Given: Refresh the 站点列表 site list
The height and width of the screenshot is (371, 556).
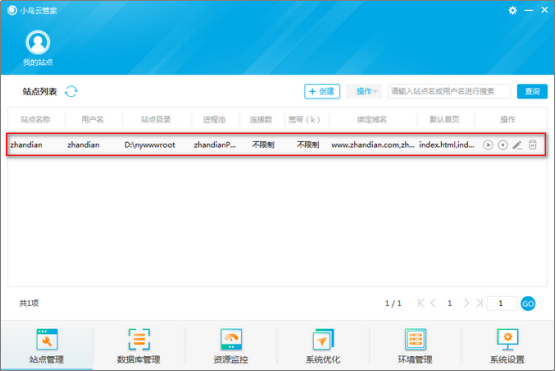Looking at the screenshot, I should tap(71, 92).
